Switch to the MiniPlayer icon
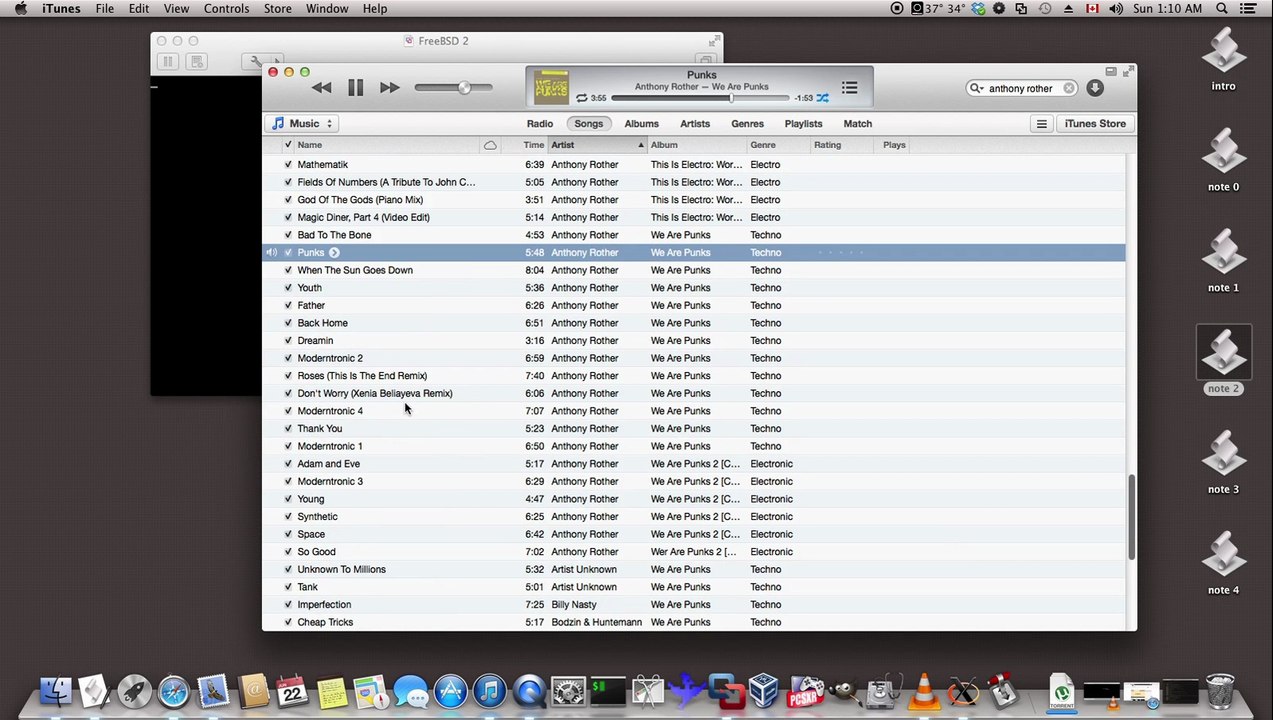1273x720 pixels. [x=1110, y=71]
